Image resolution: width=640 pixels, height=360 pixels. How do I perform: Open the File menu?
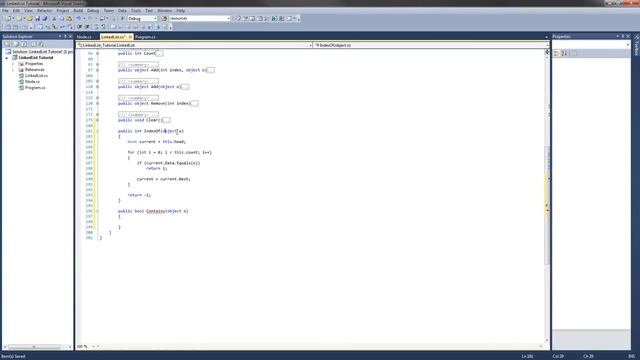click(5, 11)
